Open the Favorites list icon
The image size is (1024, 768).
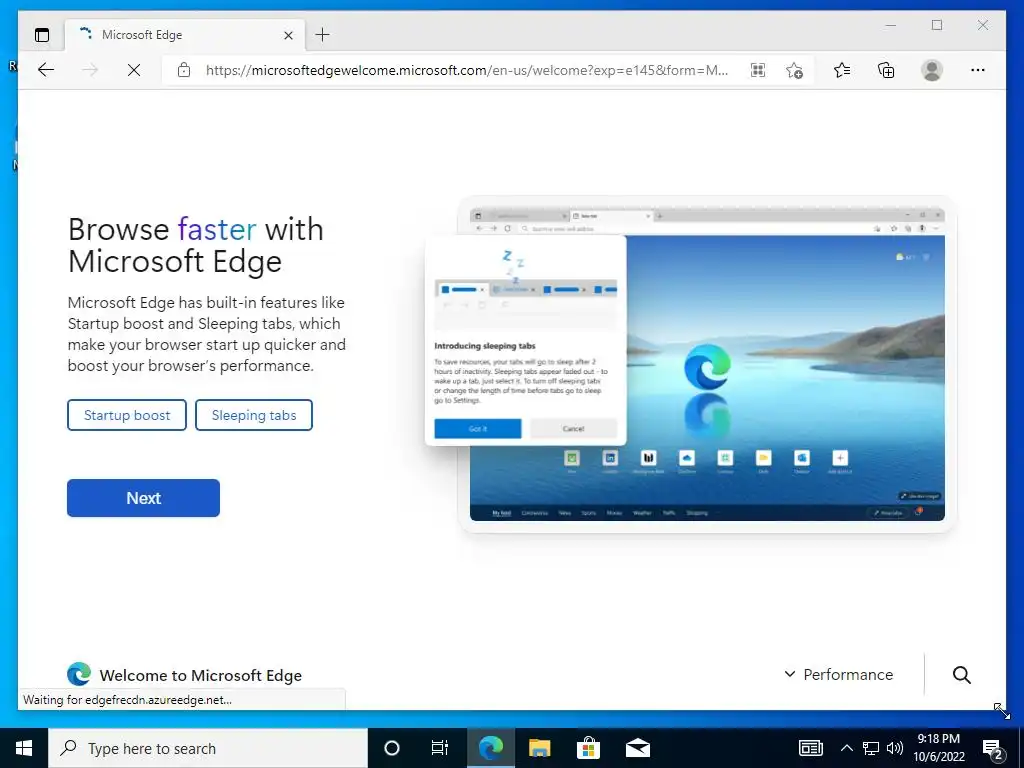[842, 70]
